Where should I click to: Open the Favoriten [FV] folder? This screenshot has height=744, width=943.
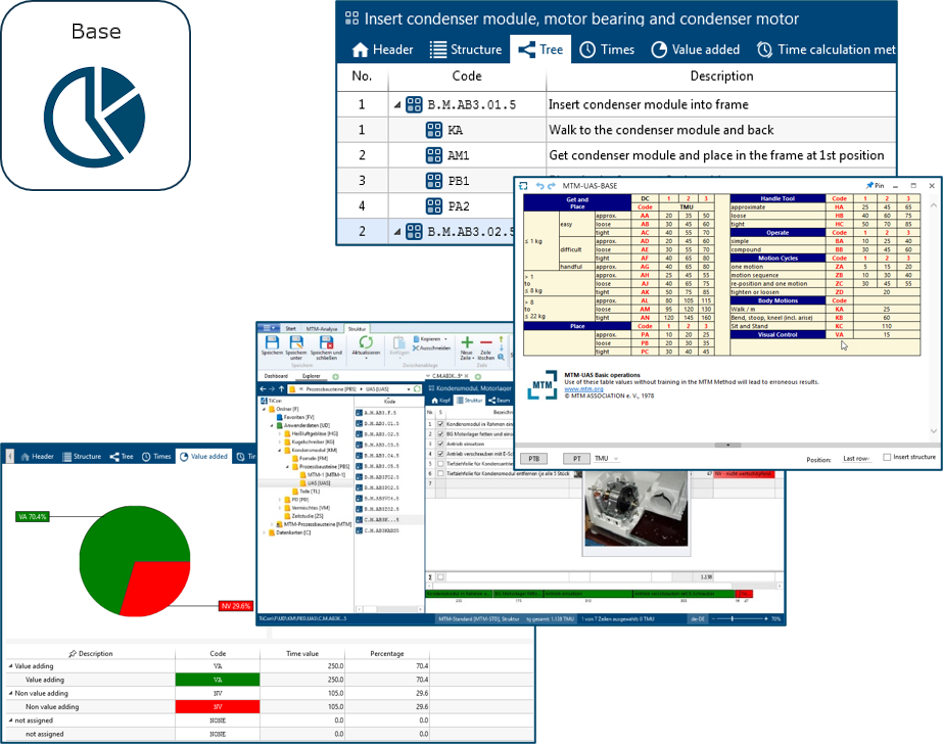click(x=295, y=417)
